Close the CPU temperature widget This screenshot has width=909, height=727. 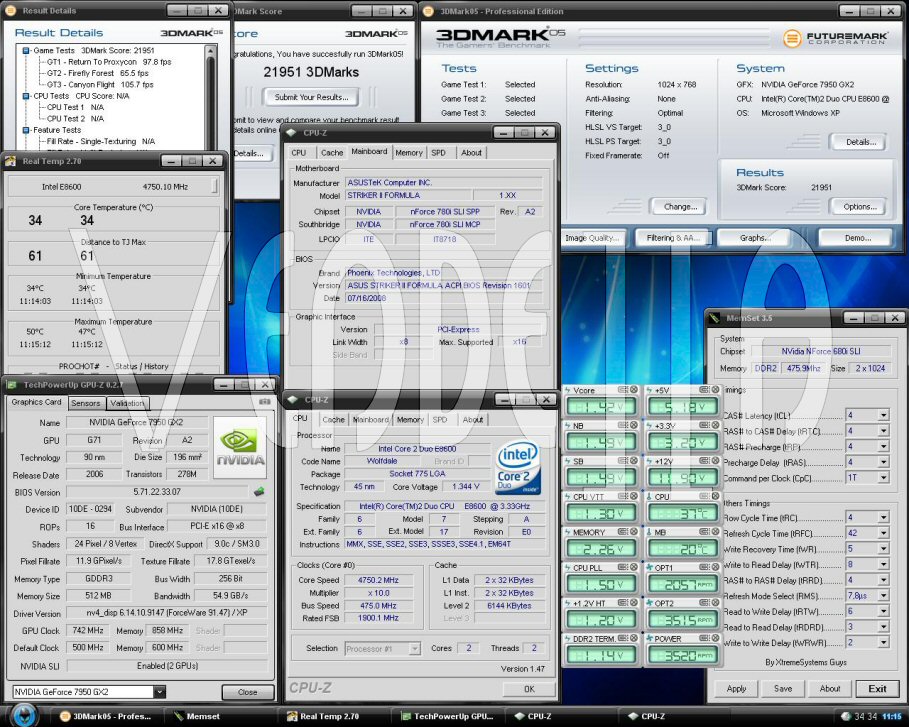click(x=715, y=496)
